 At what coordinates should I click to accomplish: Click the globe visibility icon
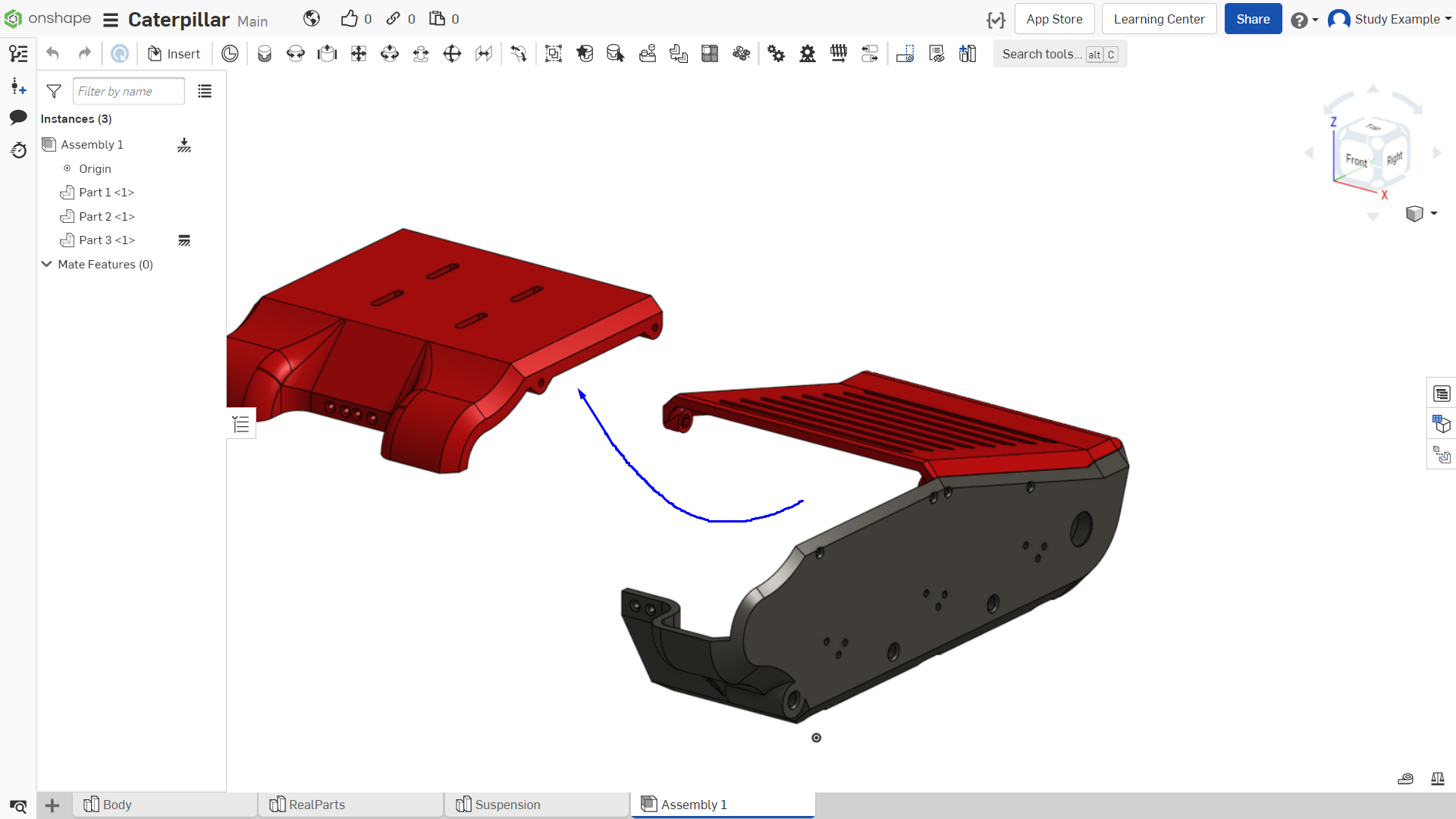click(x=312, y=19)
